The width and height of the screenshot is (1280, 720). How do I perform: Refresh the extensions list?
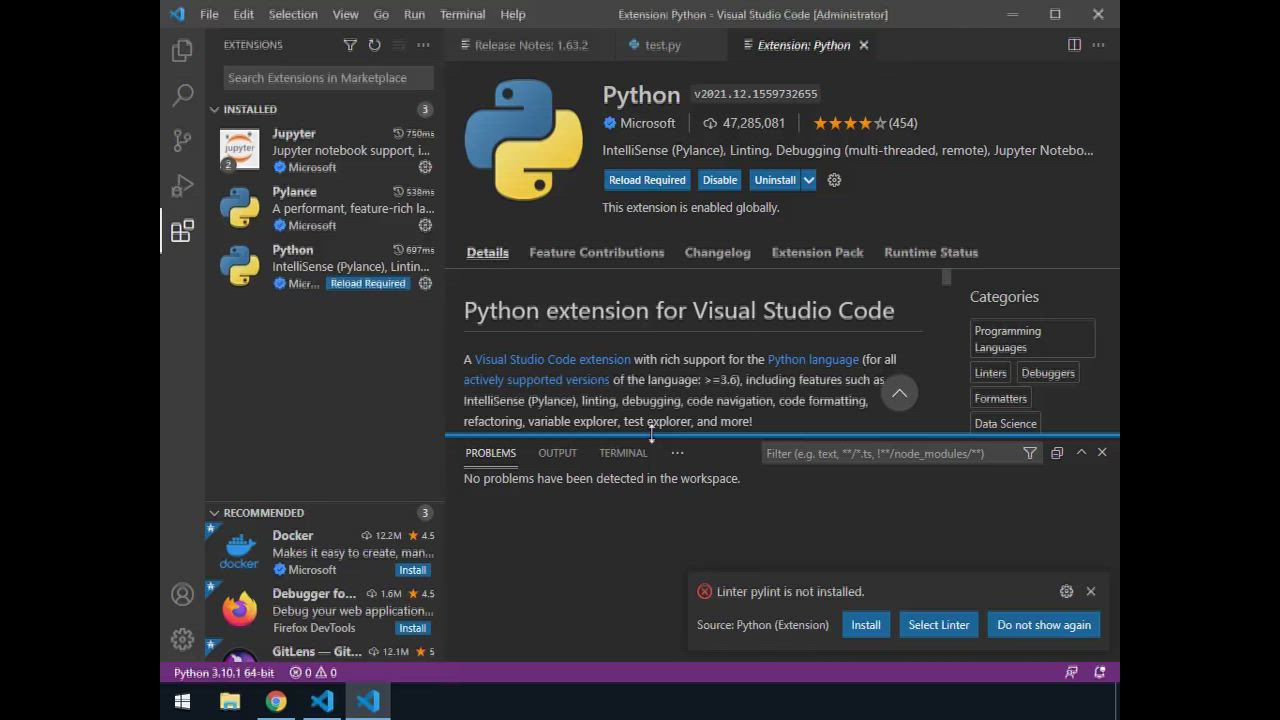(374, 45)
